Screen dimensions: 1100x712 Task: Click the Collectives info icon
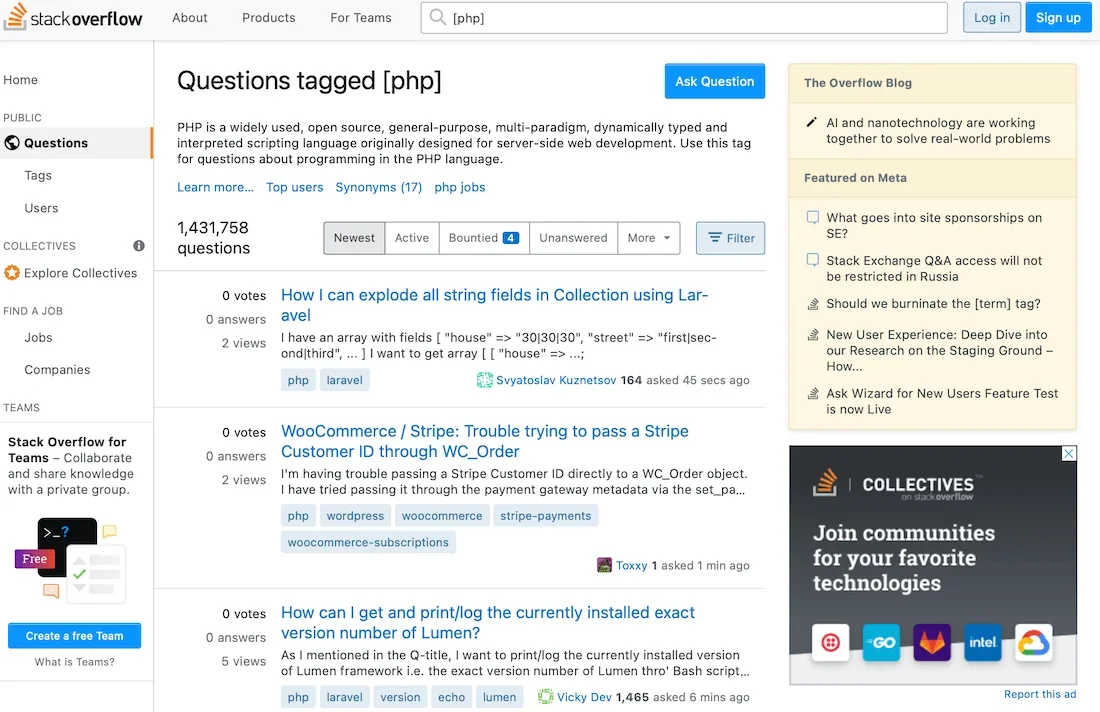pos(139,246)
